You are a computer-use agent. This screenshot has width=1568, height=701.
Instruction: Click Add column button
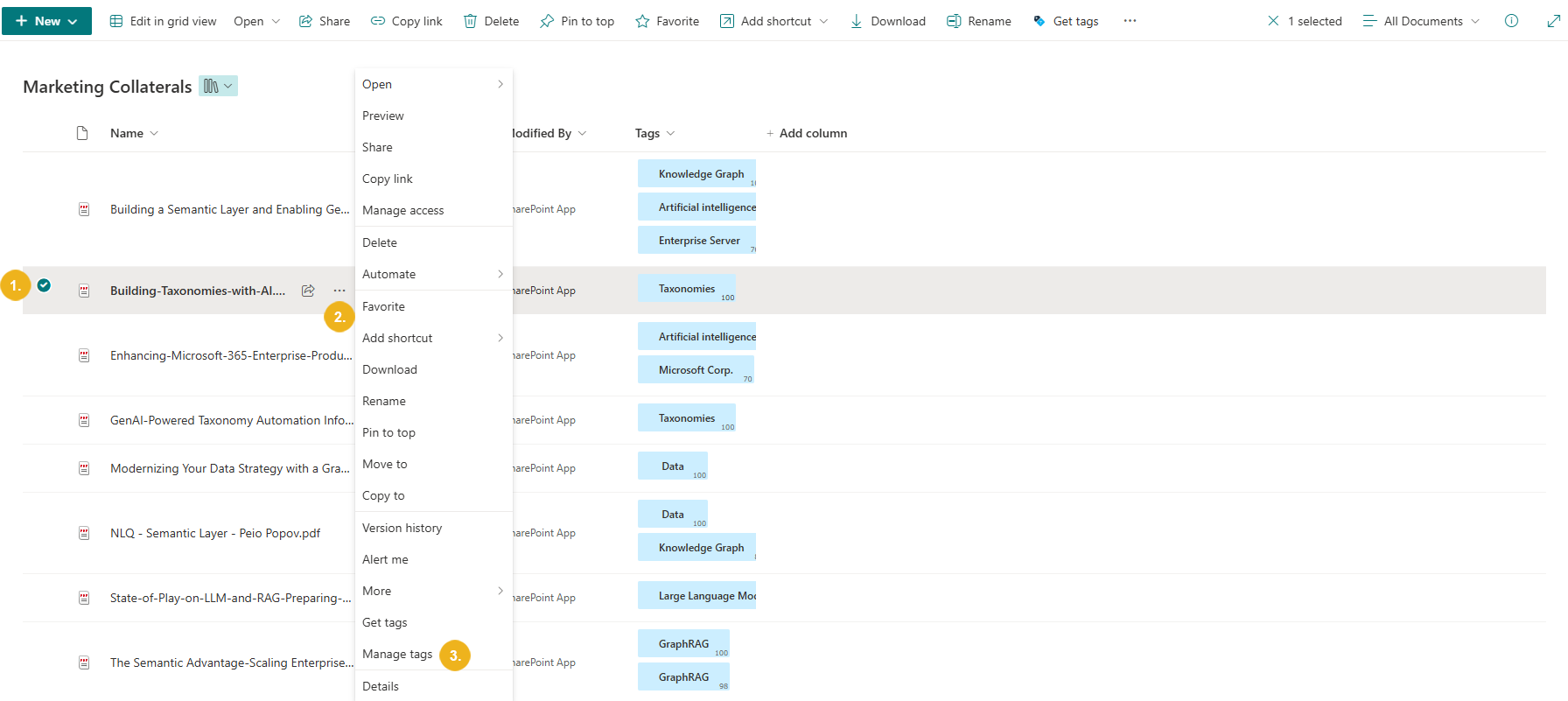[806, 133]
